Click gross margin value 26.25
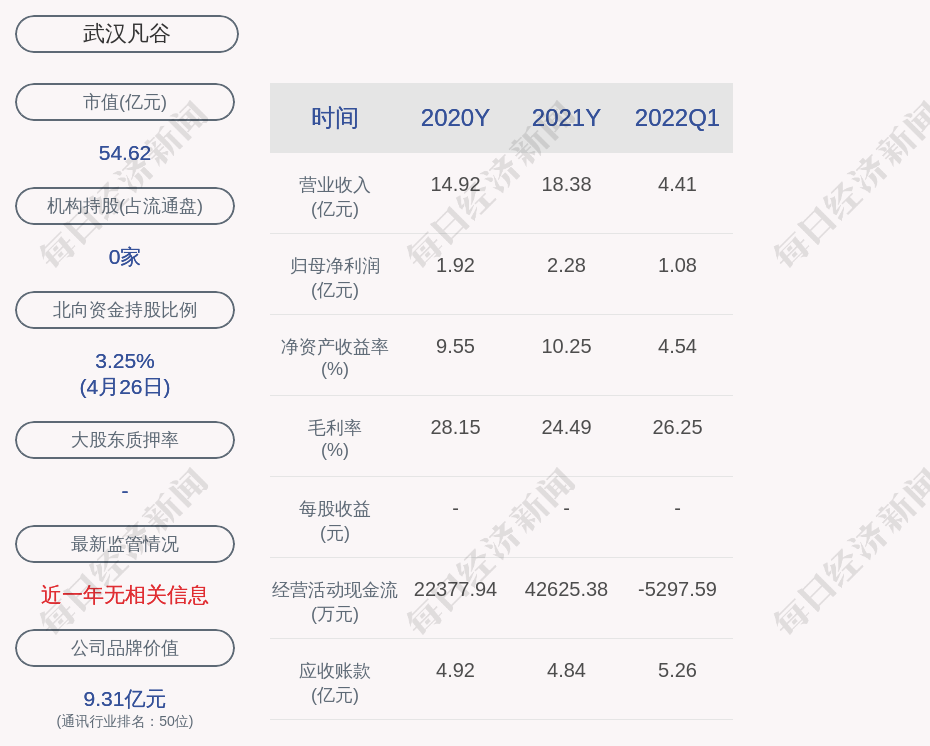 [x=677, y=427]
